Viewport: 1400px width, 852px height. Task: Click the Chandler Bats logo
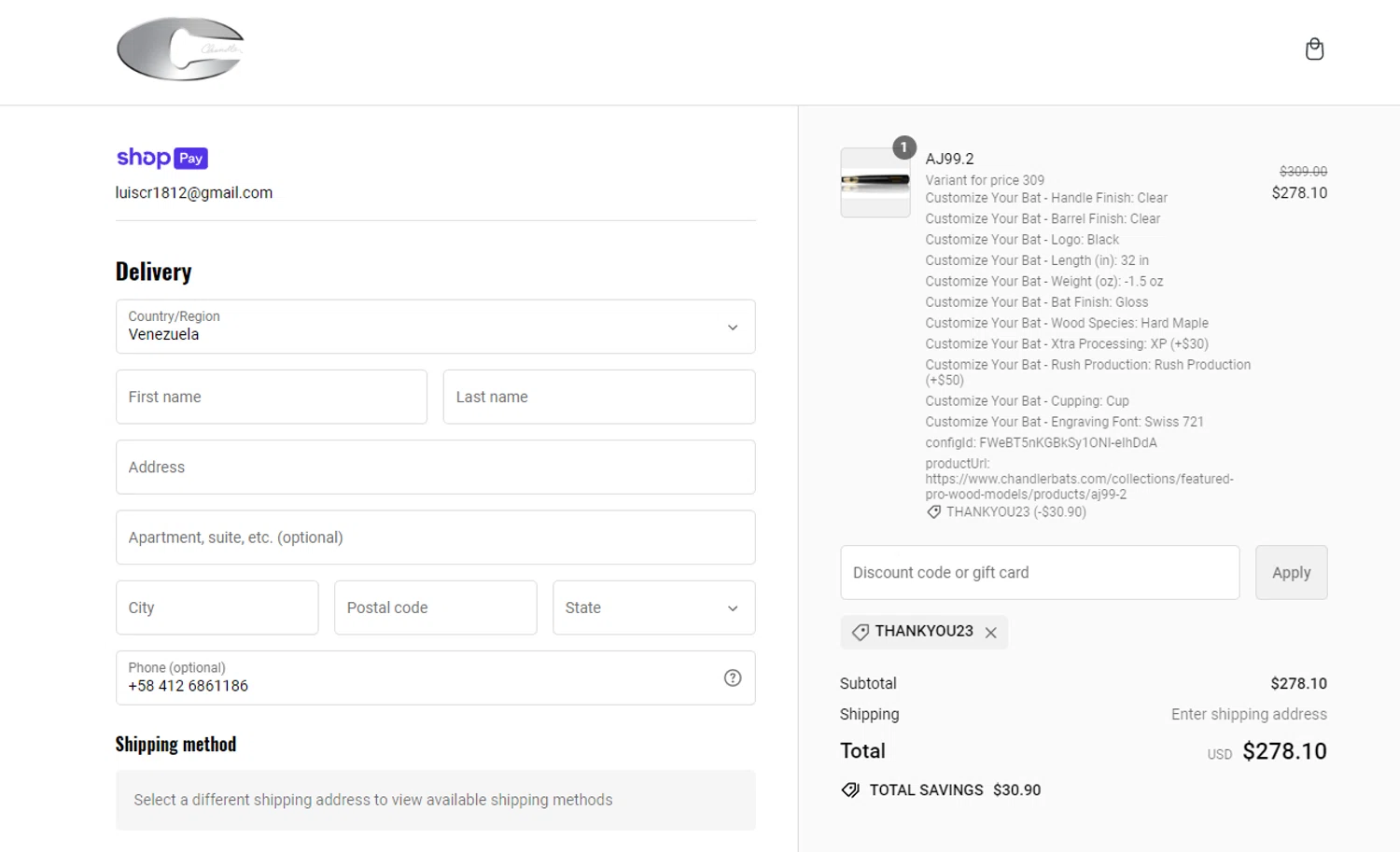click(180, 49)
